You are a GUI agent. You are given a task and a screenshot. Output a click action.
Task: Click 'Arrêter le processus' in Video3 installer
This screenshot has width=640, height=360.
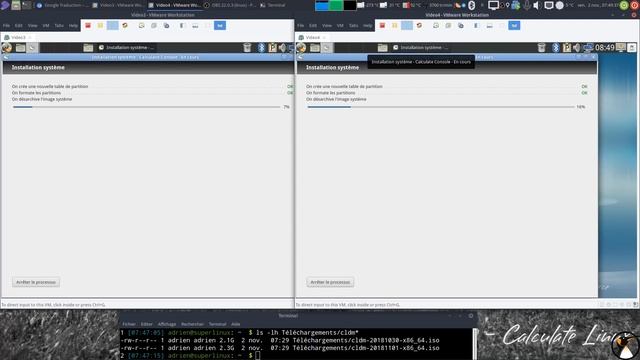[36, 282]
